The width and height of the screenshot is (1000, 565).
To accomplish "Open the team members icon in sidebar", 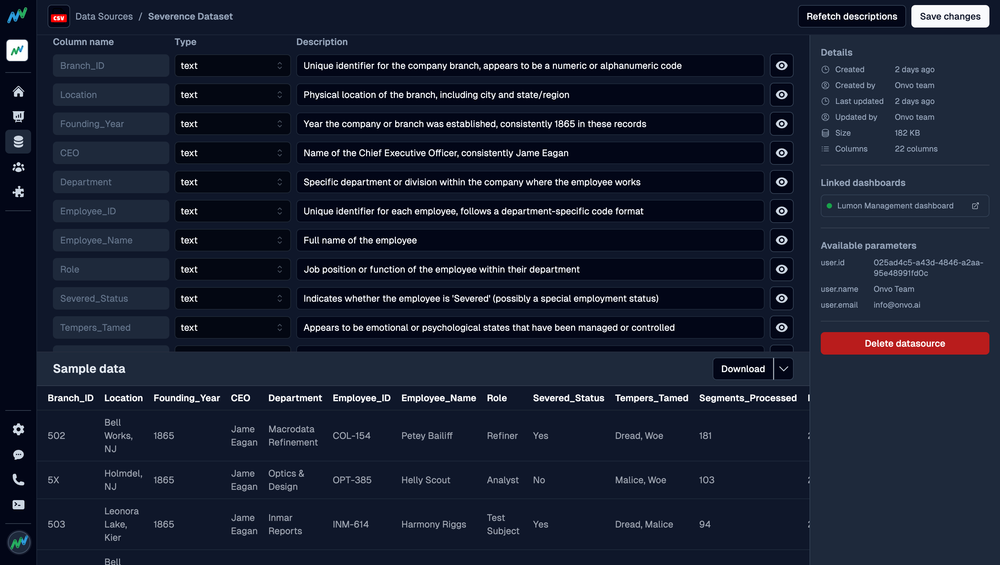I will tap(18, 167).
